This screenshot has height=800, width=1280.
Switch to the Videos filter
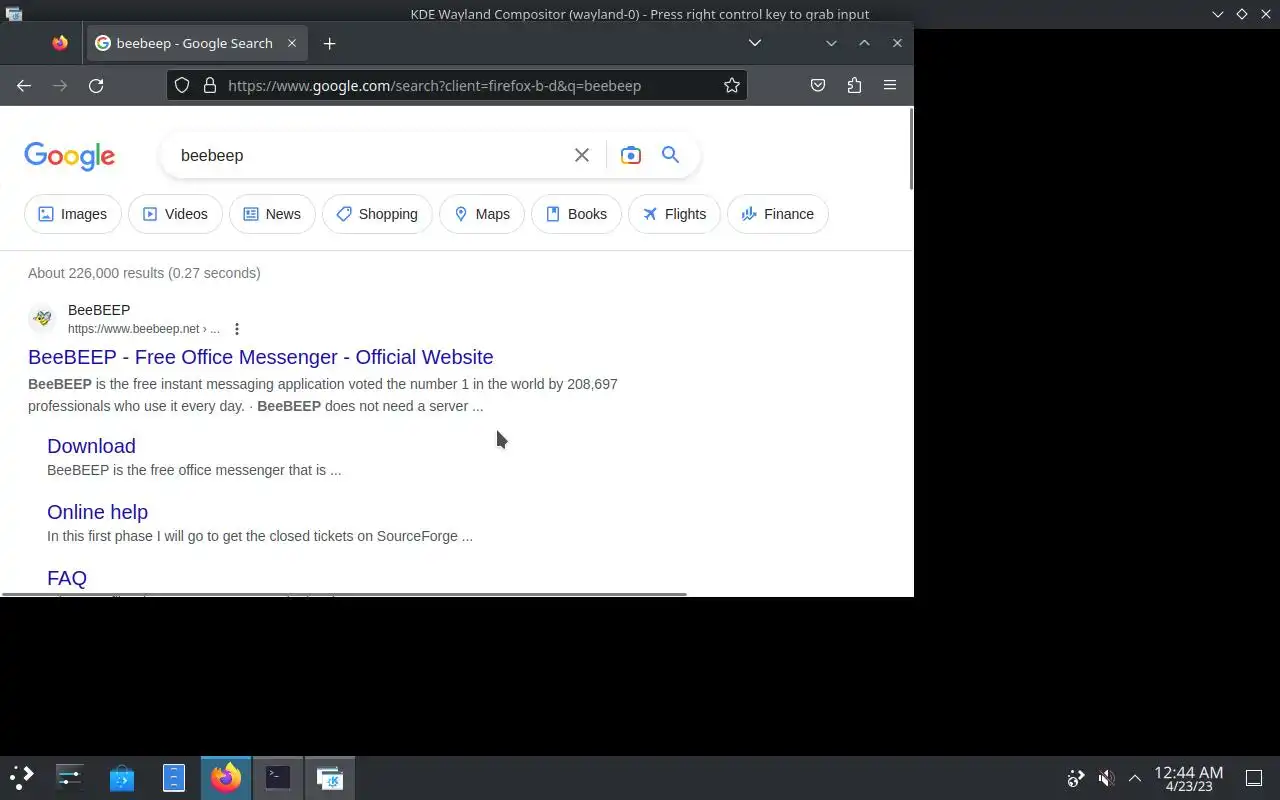pos(175,214)
